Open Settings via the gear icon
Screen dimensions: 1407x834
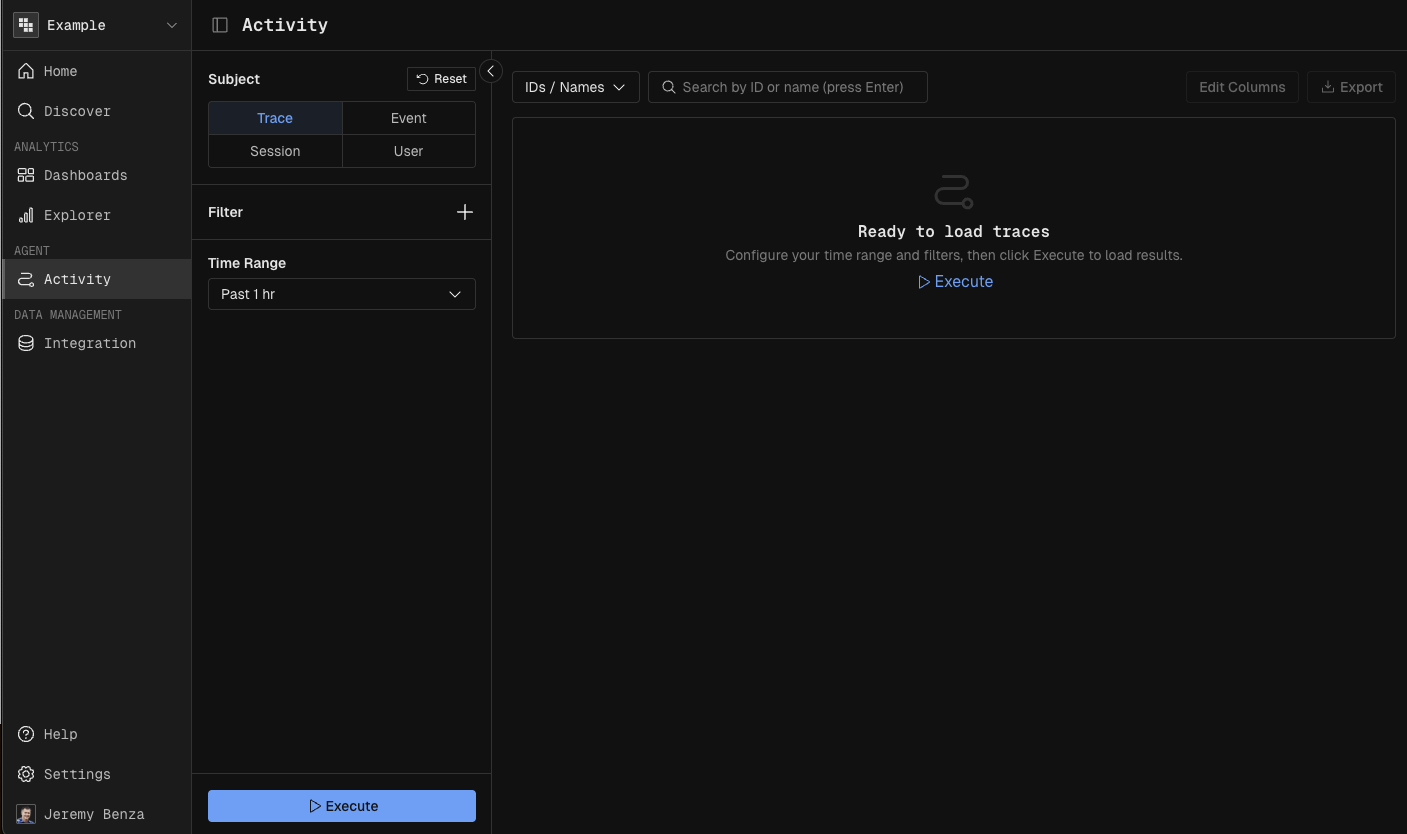click(x=26, y=774)
